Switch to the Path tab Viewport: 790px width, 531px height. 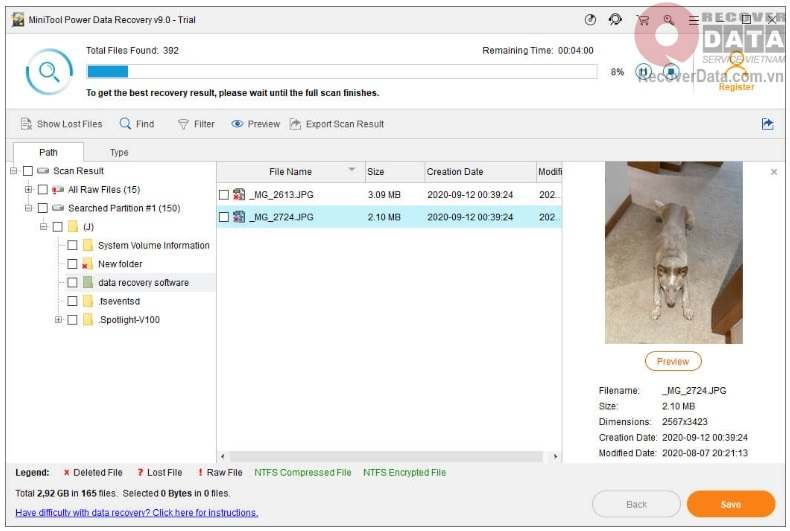coord(48,152)
